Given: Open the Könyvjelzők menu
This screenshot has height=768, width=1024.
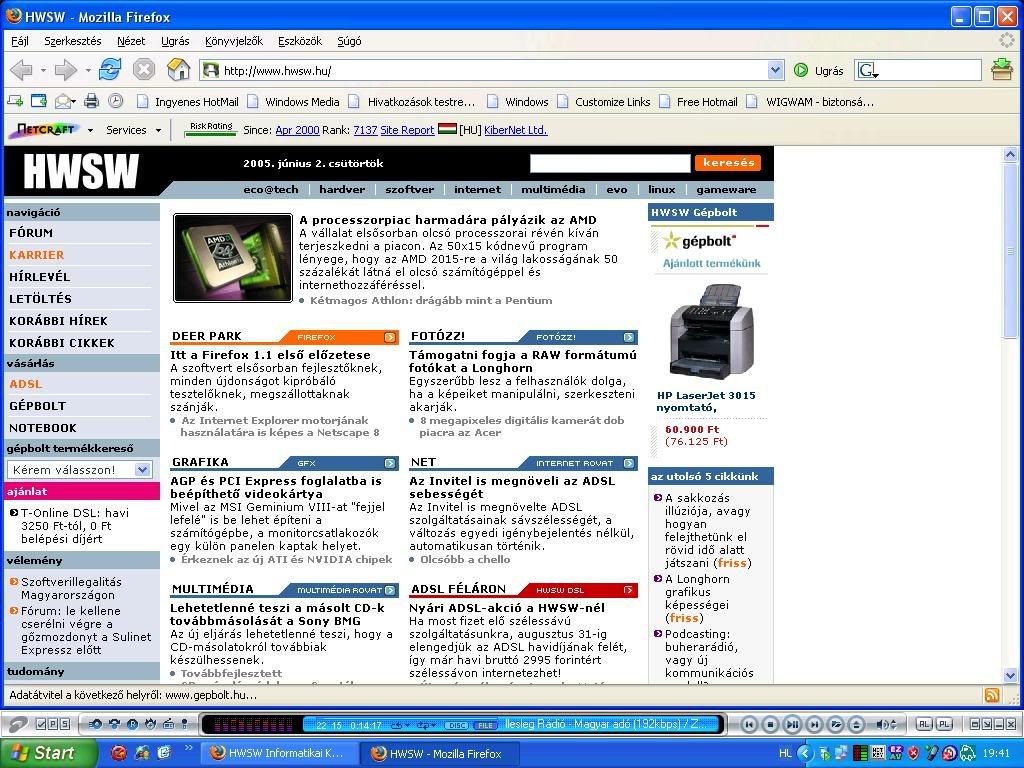Looking at the screenshot, I should tap(233, 41).
